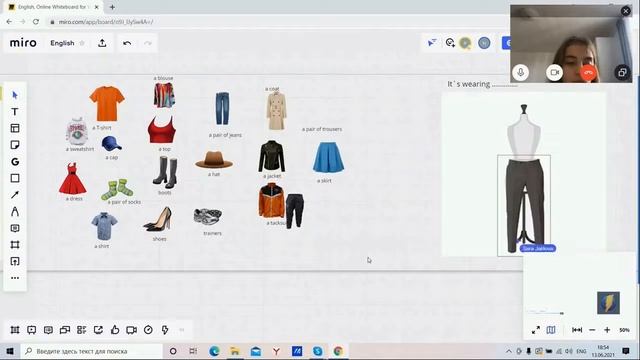The width and height of the screenshot is (640, 360).
Task: Open Skype from the taskbar
Action: pos(318,351)
